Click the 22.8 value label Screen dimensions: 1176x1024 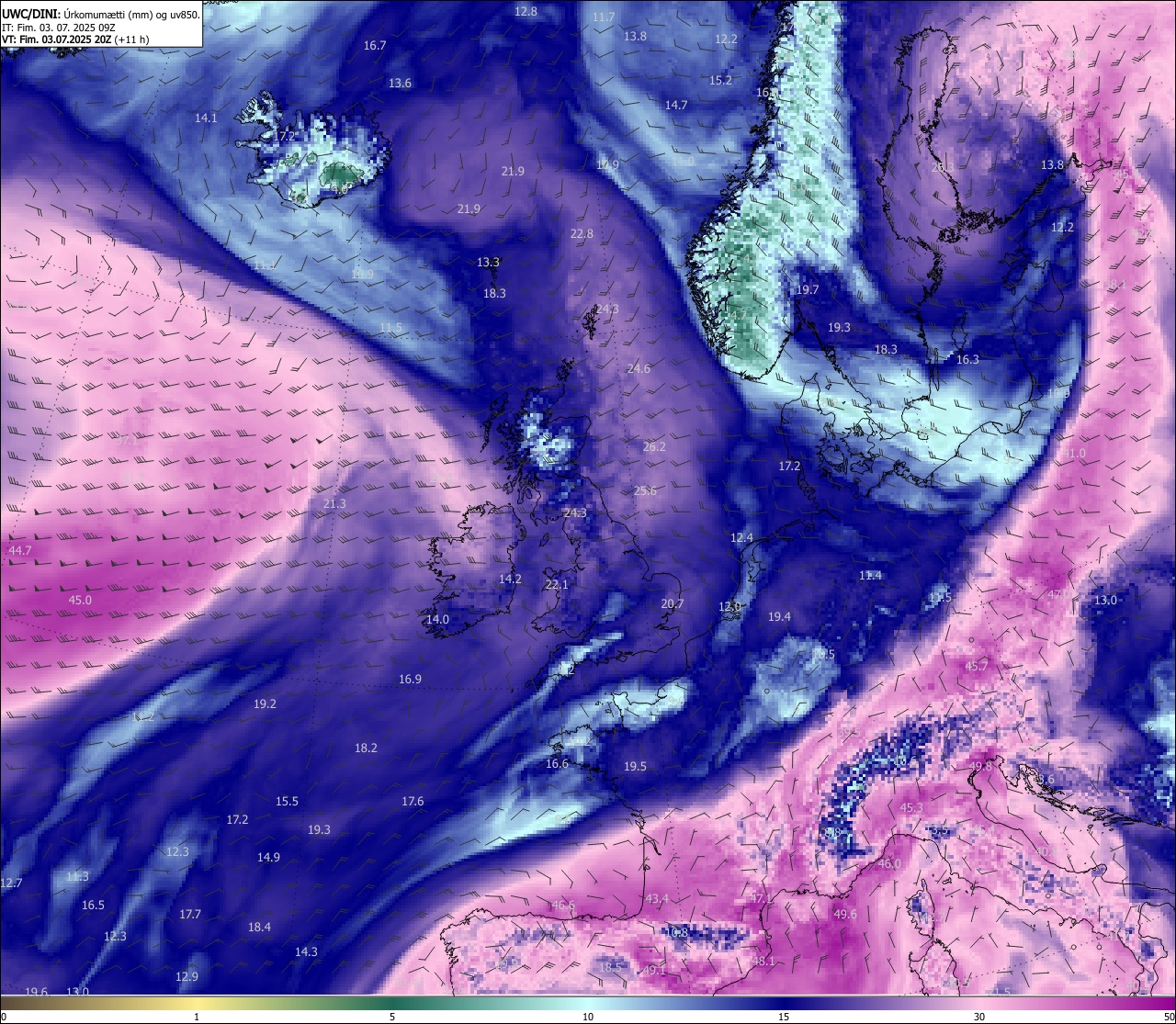[582, 233]
